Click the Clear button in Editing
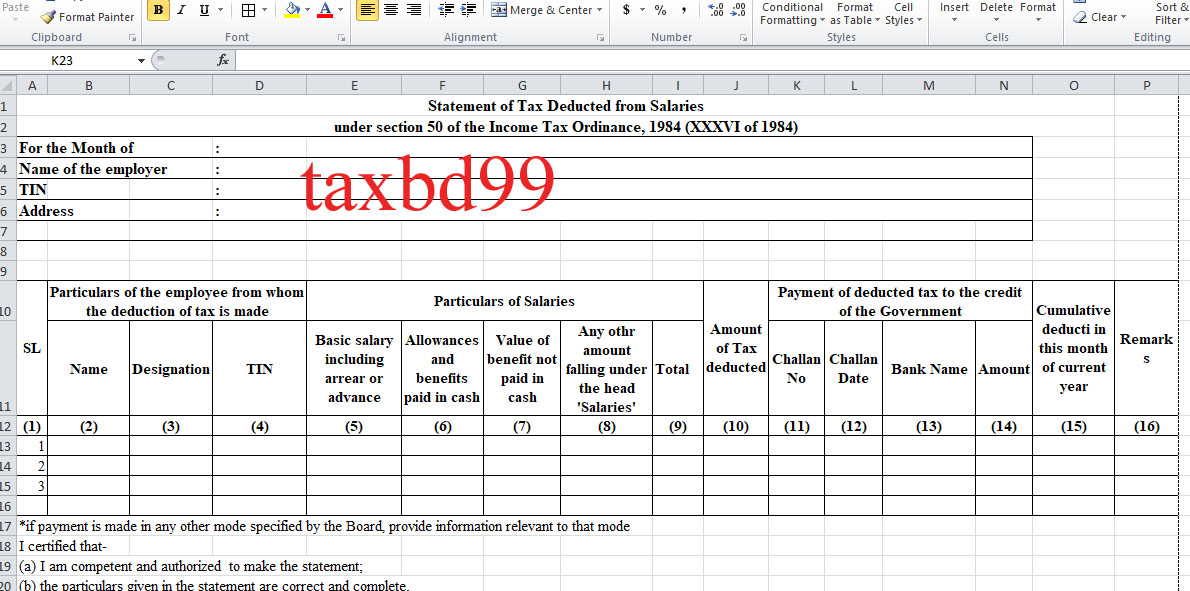 pyautogui.click(x=1097, y=17)
